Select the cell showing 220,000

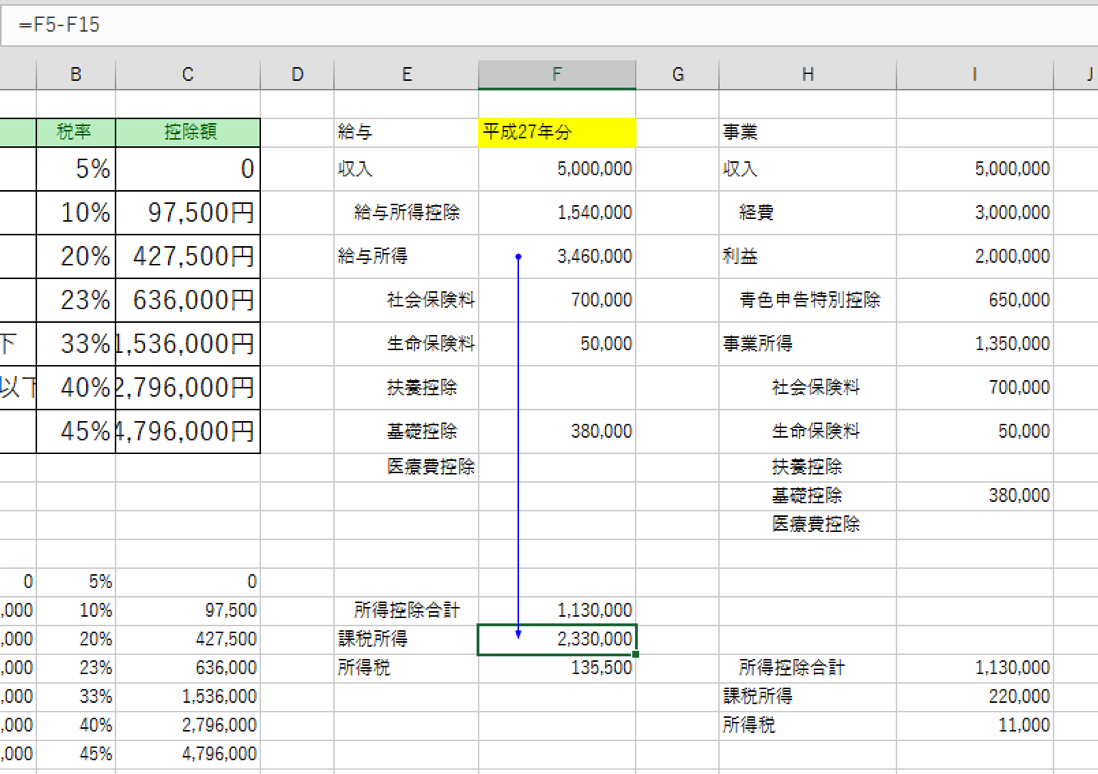974,697
